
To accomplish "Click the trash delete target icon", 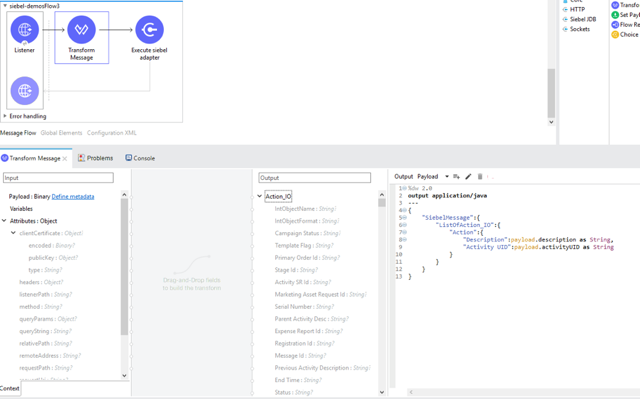I will click(x=480, y=177).
